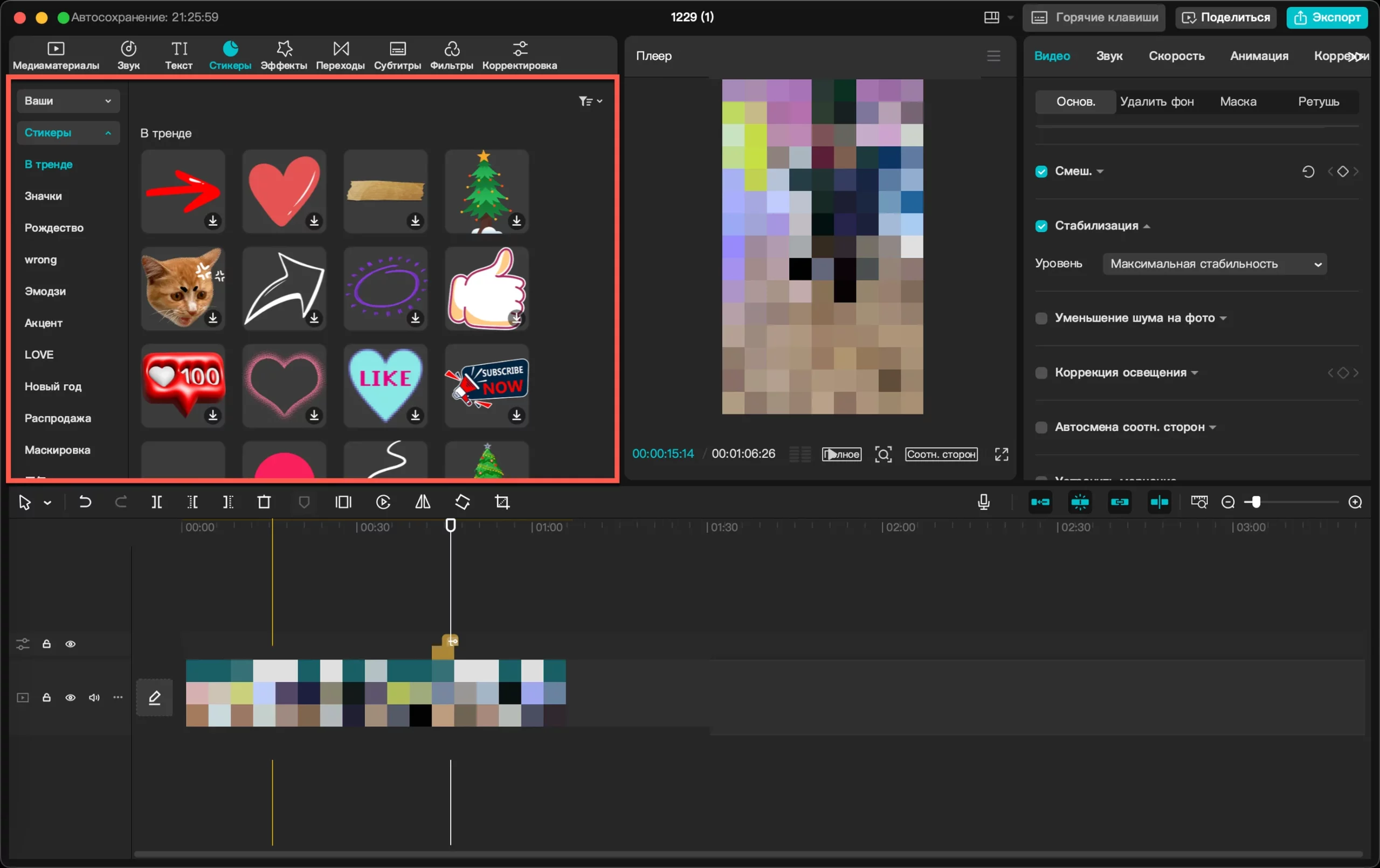
Task: Mute the main video track audio
Action: click(94, 697)
